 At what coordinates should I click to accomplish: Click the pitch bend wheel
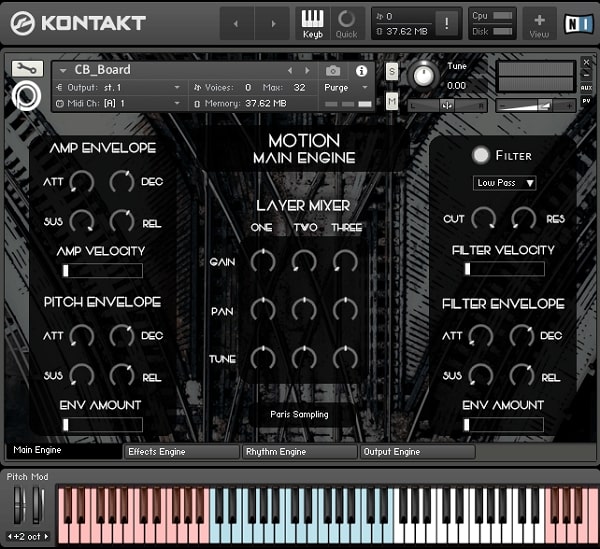point(19,505)
